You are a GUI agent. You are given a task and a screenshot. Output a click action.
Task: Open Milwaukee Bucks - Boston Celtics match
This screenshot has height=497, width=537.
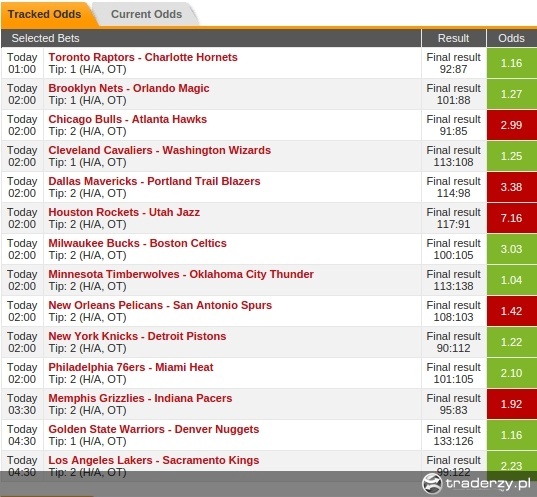(x=137, y=243)
